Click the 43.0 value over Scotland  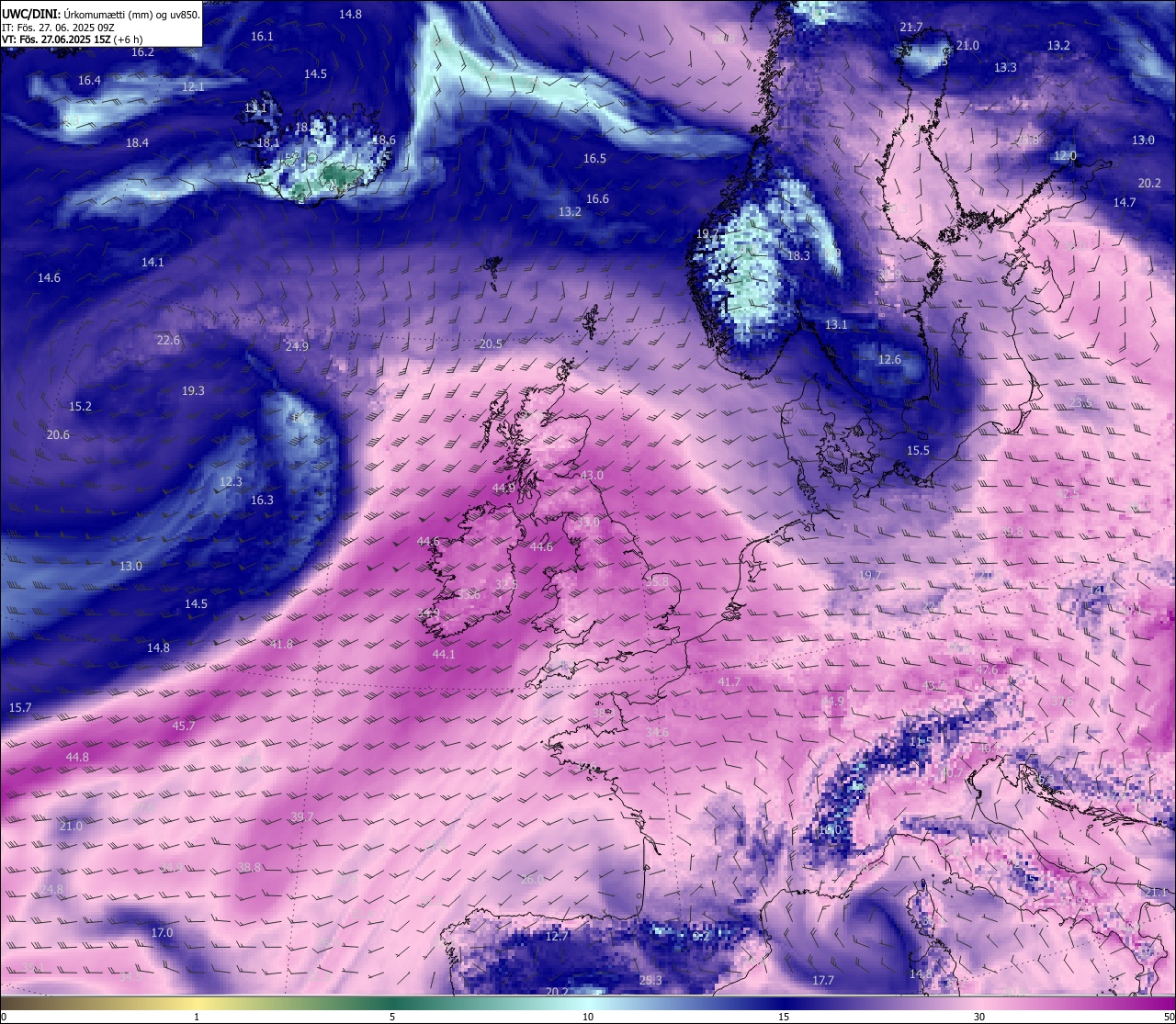pos(593,476)
